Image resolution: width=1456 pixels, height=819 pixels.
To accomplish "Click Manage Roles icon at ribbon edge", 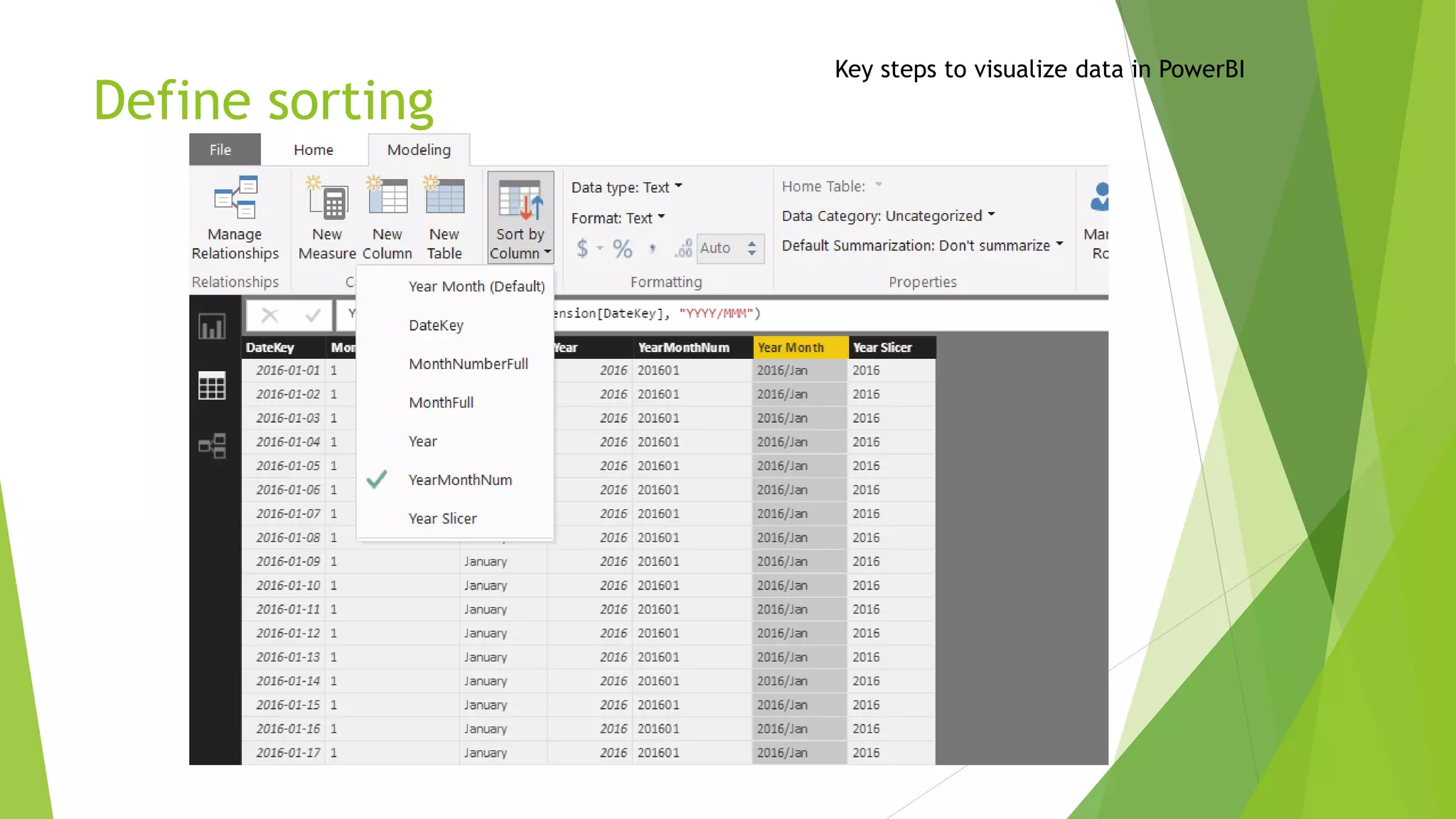I will pos(1098,198).
